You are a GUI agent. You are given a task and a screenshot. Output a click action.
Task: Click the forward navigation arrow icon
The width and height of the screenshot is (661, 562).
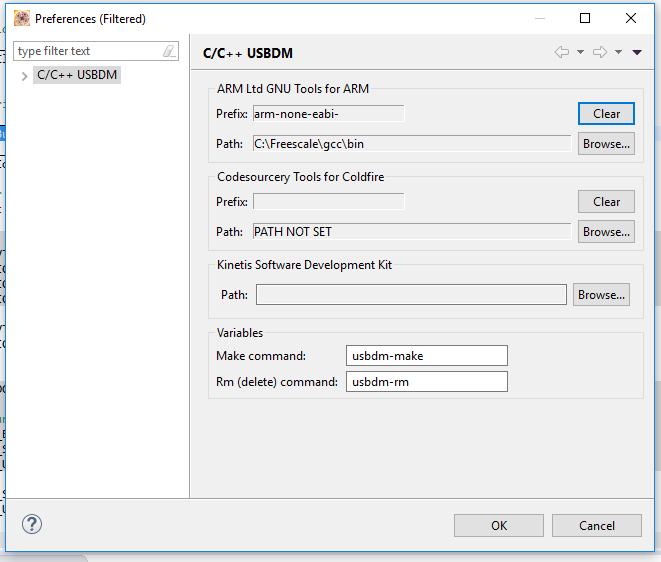click(600, 52)
